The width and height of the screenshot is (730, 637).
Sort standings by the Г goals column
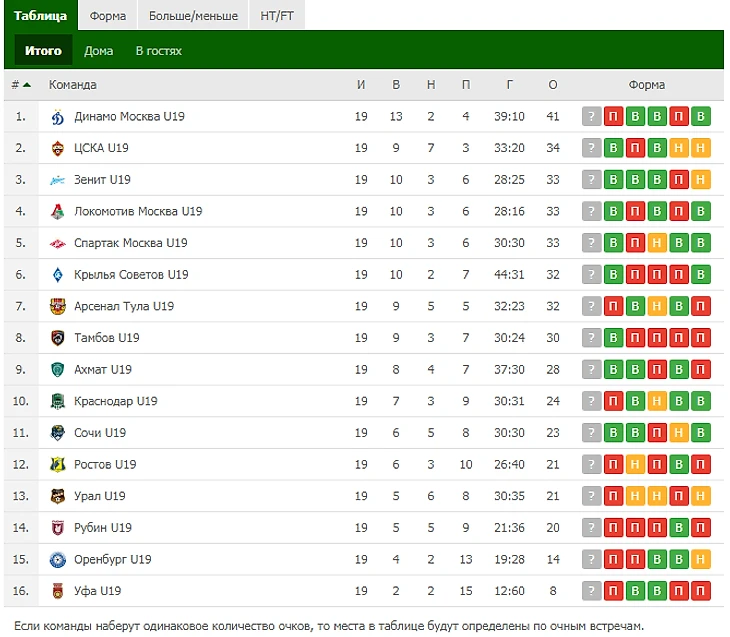click(x=509, y=85)
